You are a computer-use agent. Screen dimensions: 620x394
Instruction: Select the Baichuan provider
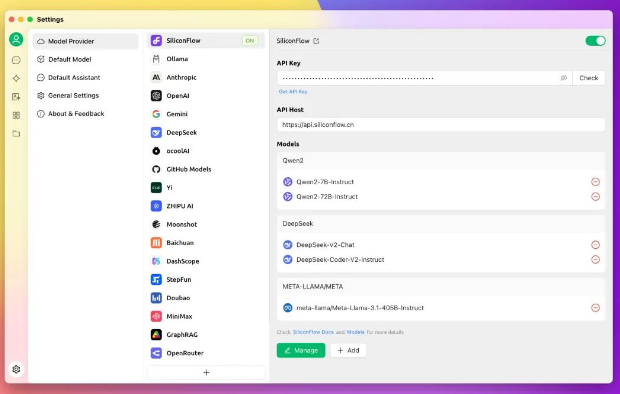[206, 243]
